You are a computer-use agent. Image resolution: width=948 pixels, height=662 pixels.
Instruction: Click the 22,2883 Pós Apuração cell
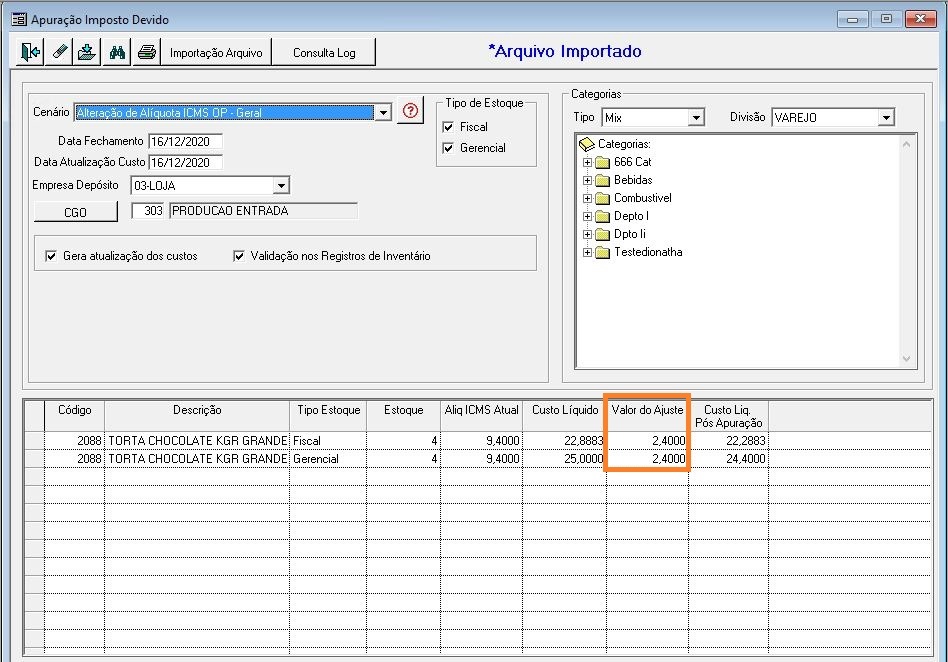pyautogui.click(x=729, y=441)
